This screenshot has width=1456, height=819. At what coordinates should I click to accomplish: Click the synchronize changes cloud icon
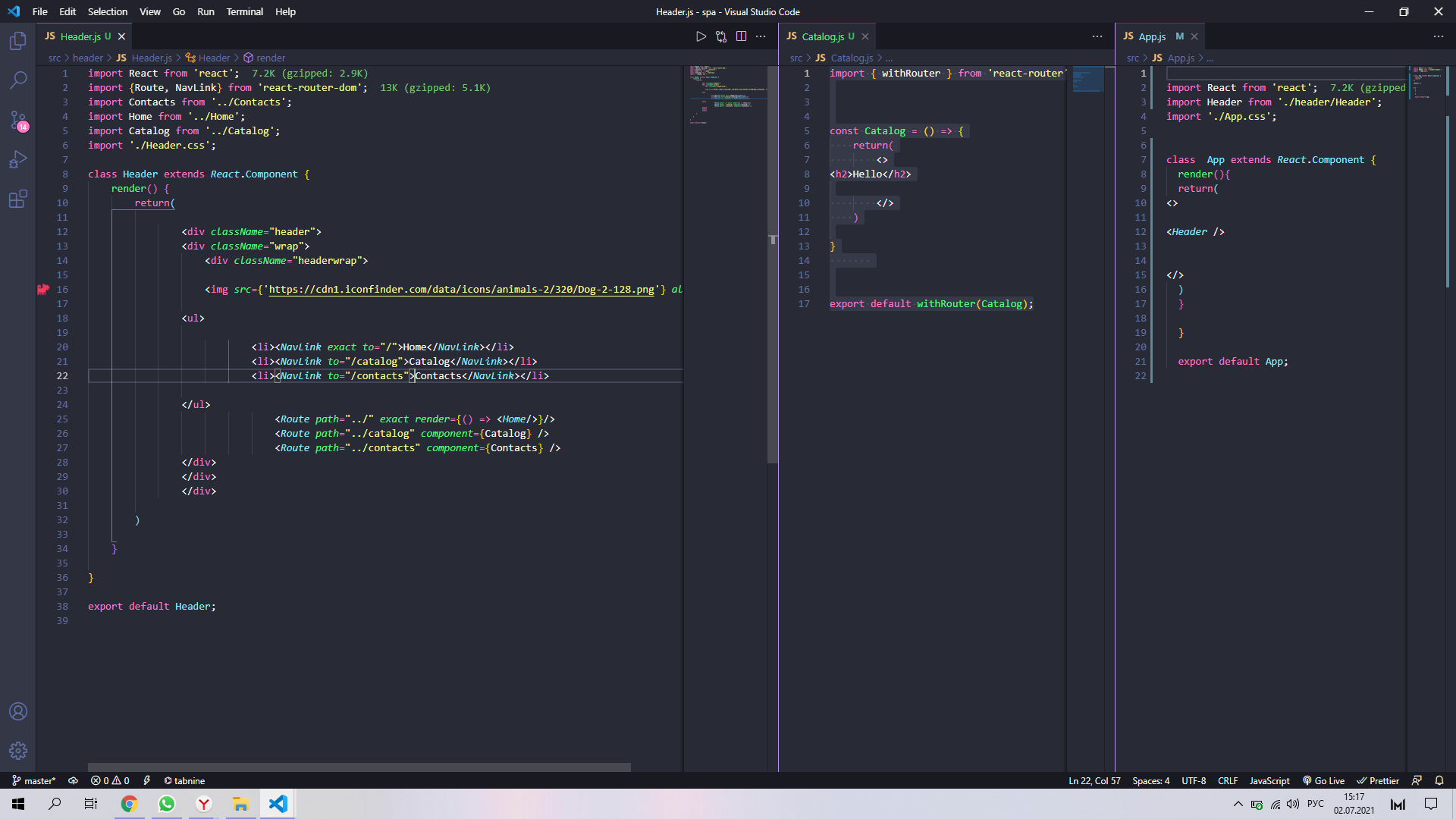73,780
